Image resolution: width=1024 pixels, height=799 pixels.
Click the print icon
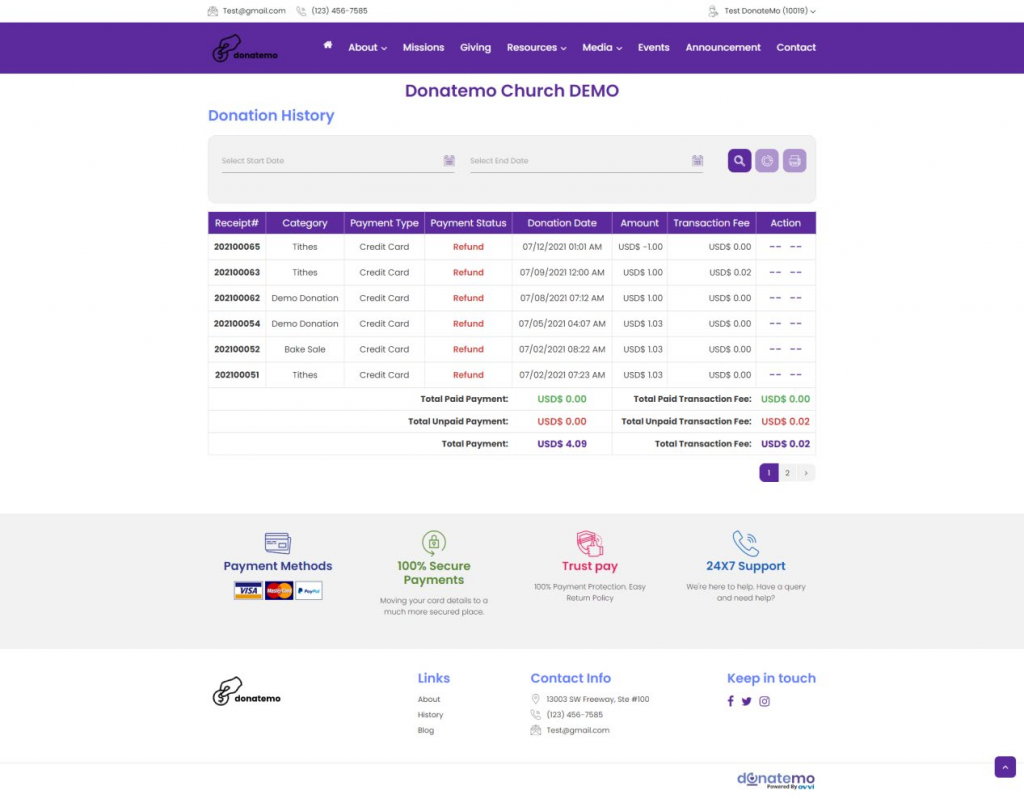[x=795, y=160]
